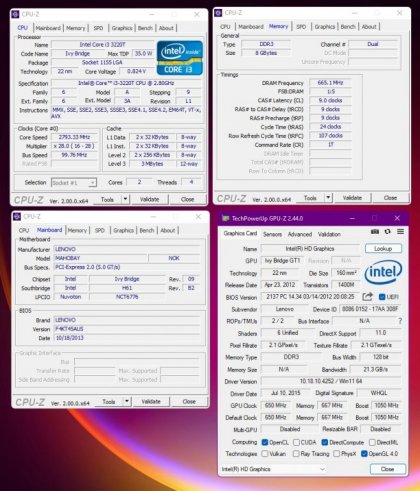Open Graphics tab in Mainboard window
Viewport: 420px width, 491px height.
(x=123, y=230)
